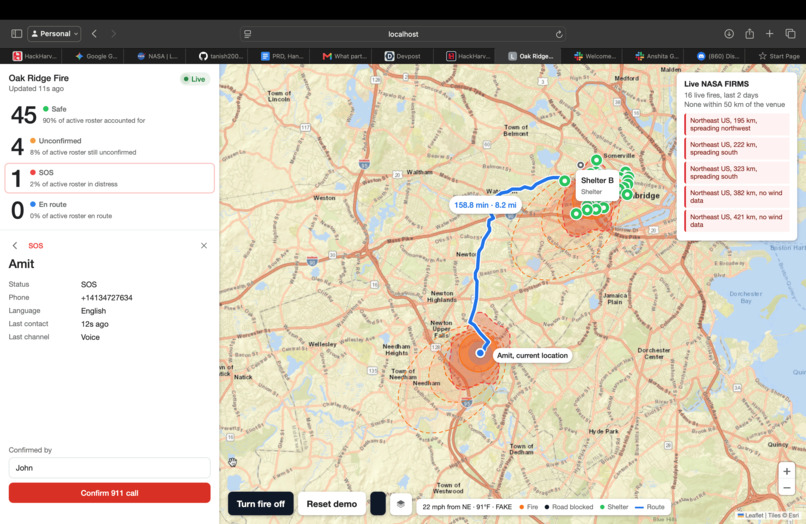Viewport: 806px width, 524px height.
Task: Select the En route count row
Action: 109,210
